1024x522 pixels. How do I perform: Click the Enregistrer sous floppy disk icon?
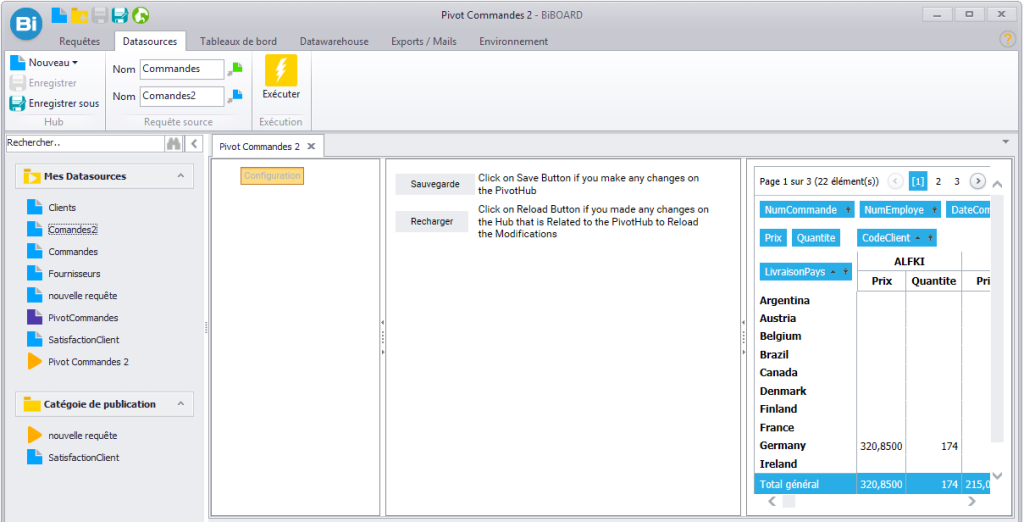(18, 103)
